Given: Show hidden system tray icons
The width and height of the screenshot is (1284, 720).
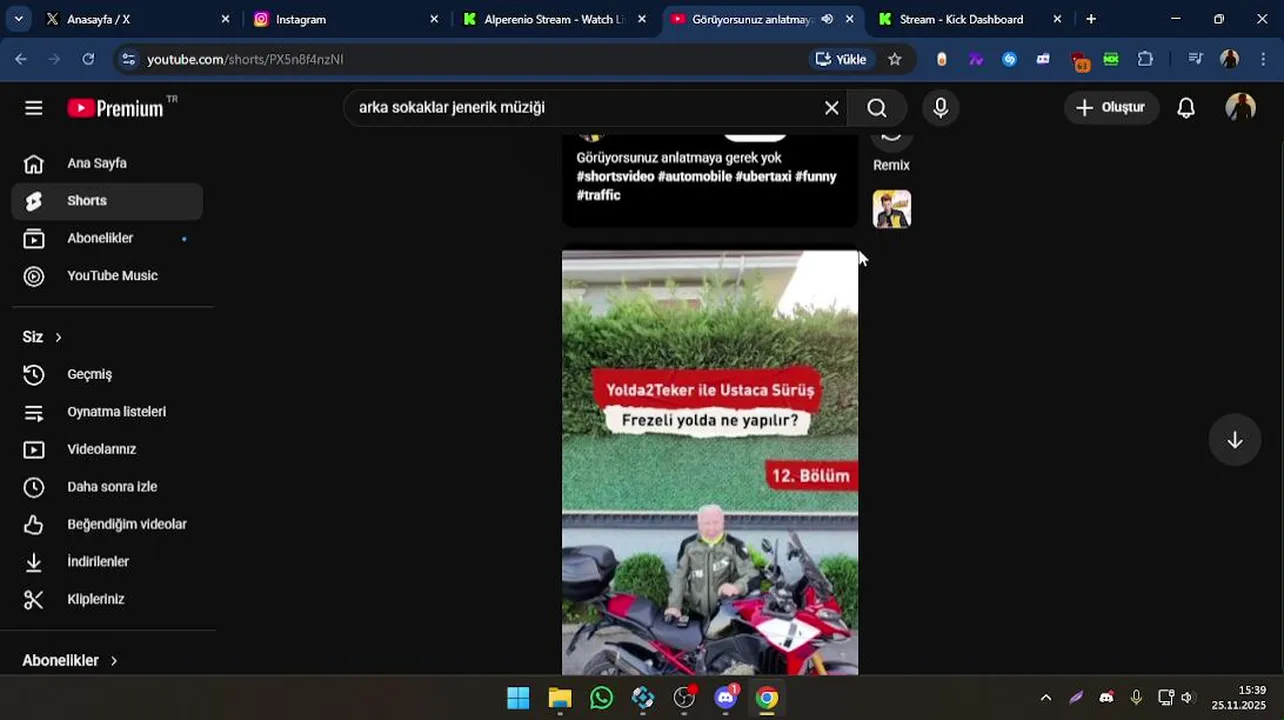Looking at the screenshot, I should (1046, 698).
